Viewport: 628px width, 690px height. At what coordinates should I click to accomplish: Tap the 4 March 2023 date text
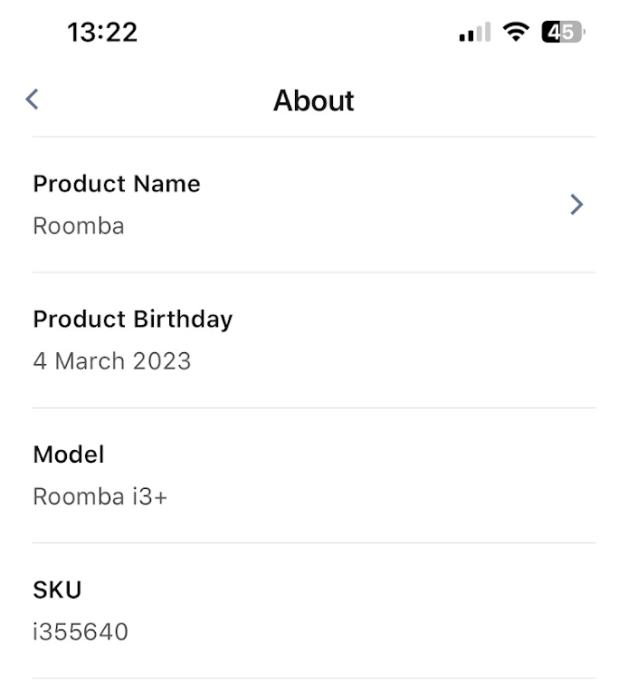click(x=111, y=361)
